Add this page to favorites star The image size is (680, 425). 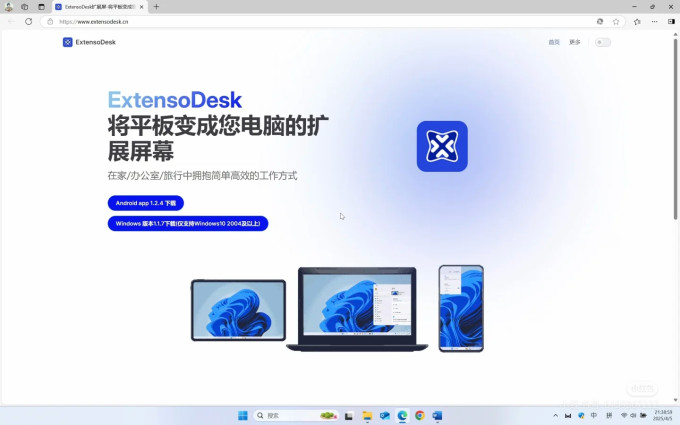click(616, 21)
